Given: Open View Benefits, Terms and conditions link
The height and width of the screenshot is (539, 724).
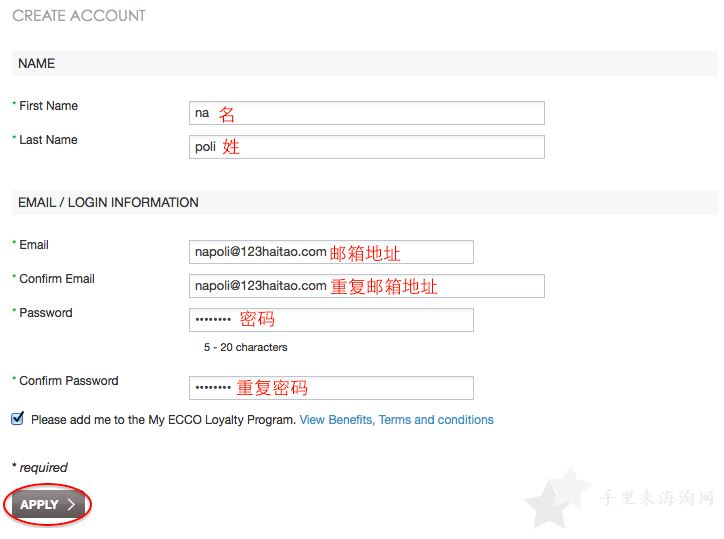Looking at the screenshot, I should click(x=397, y=420).
